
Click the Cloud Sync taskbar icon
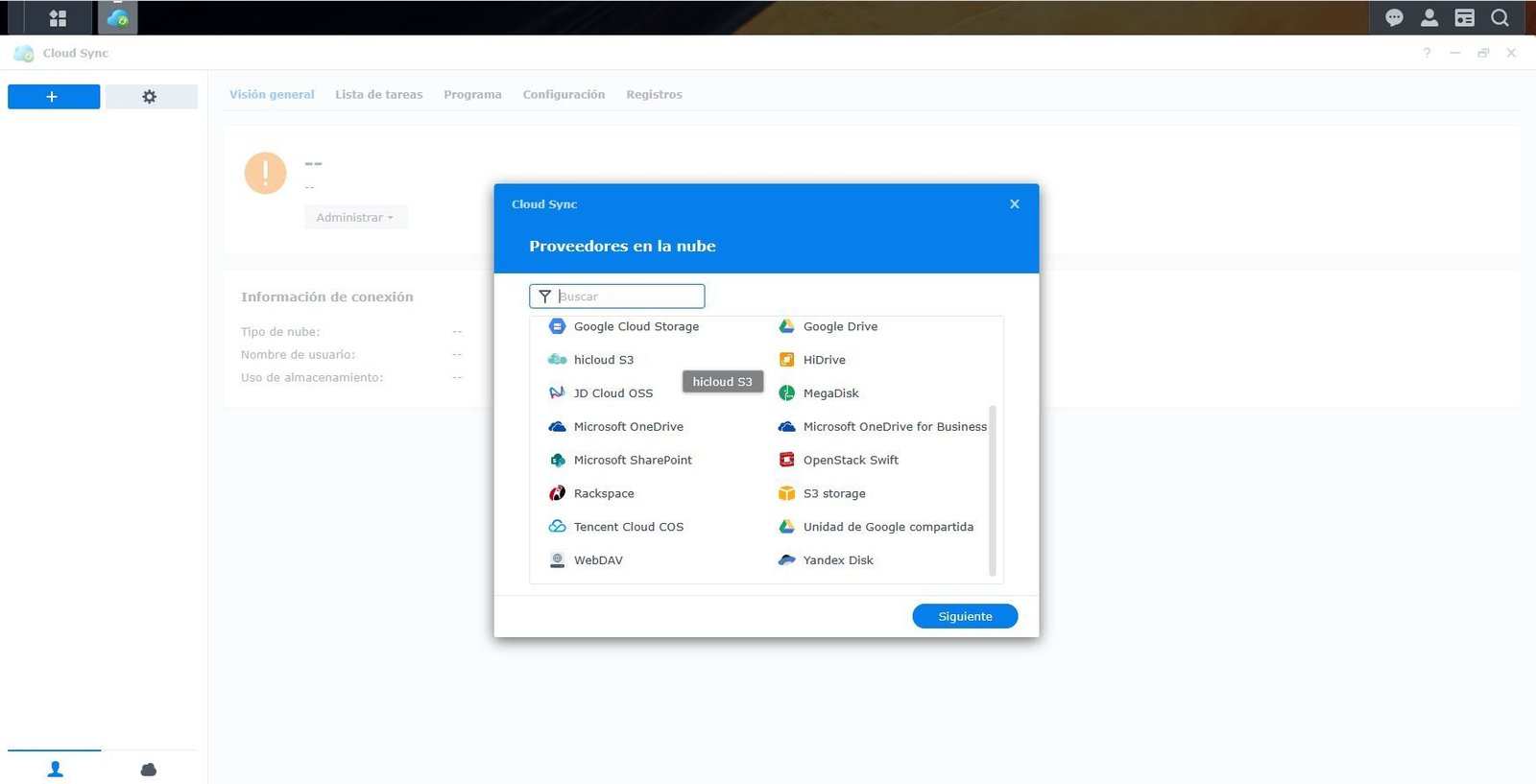tap(117, 18)
